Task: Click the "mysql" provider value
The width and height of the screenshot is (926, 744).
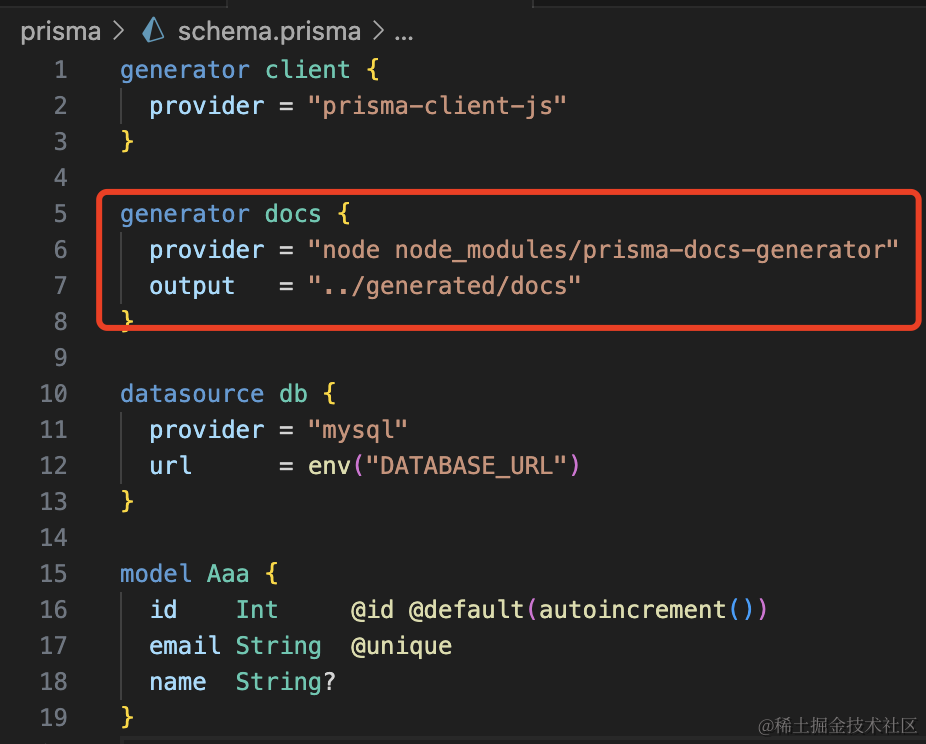Action: coord(358,430)
